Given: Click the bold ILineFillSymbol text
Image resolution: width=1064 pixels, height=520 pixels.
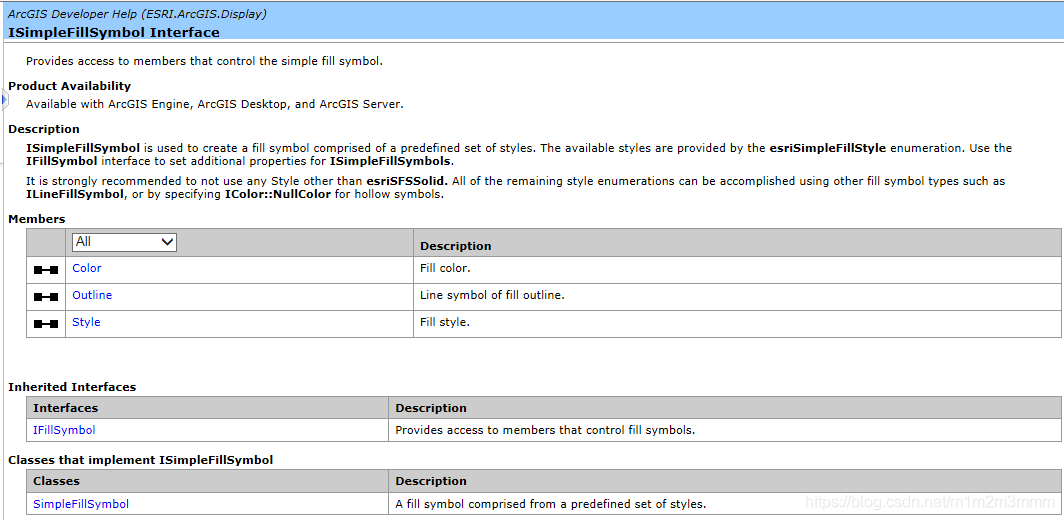Looking at the screenshot, I should [x=75, y=195].
